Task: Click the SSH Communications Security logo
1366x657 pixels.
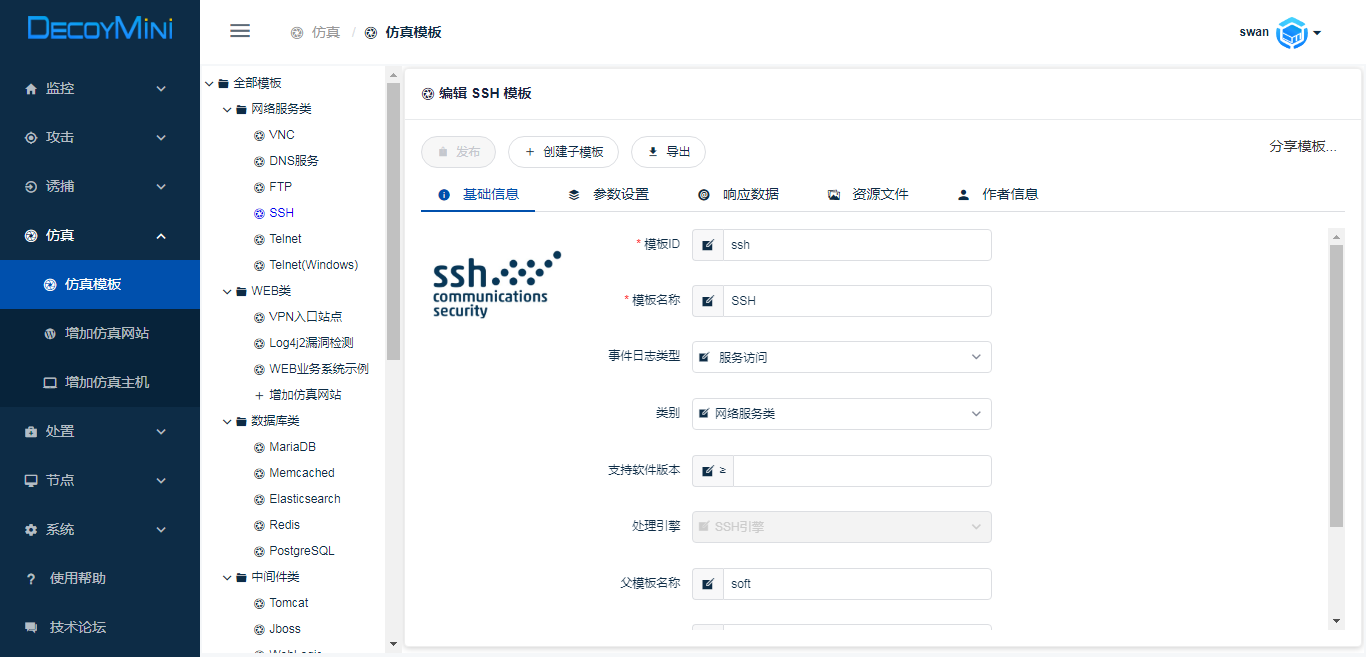Action: point(496,285)
